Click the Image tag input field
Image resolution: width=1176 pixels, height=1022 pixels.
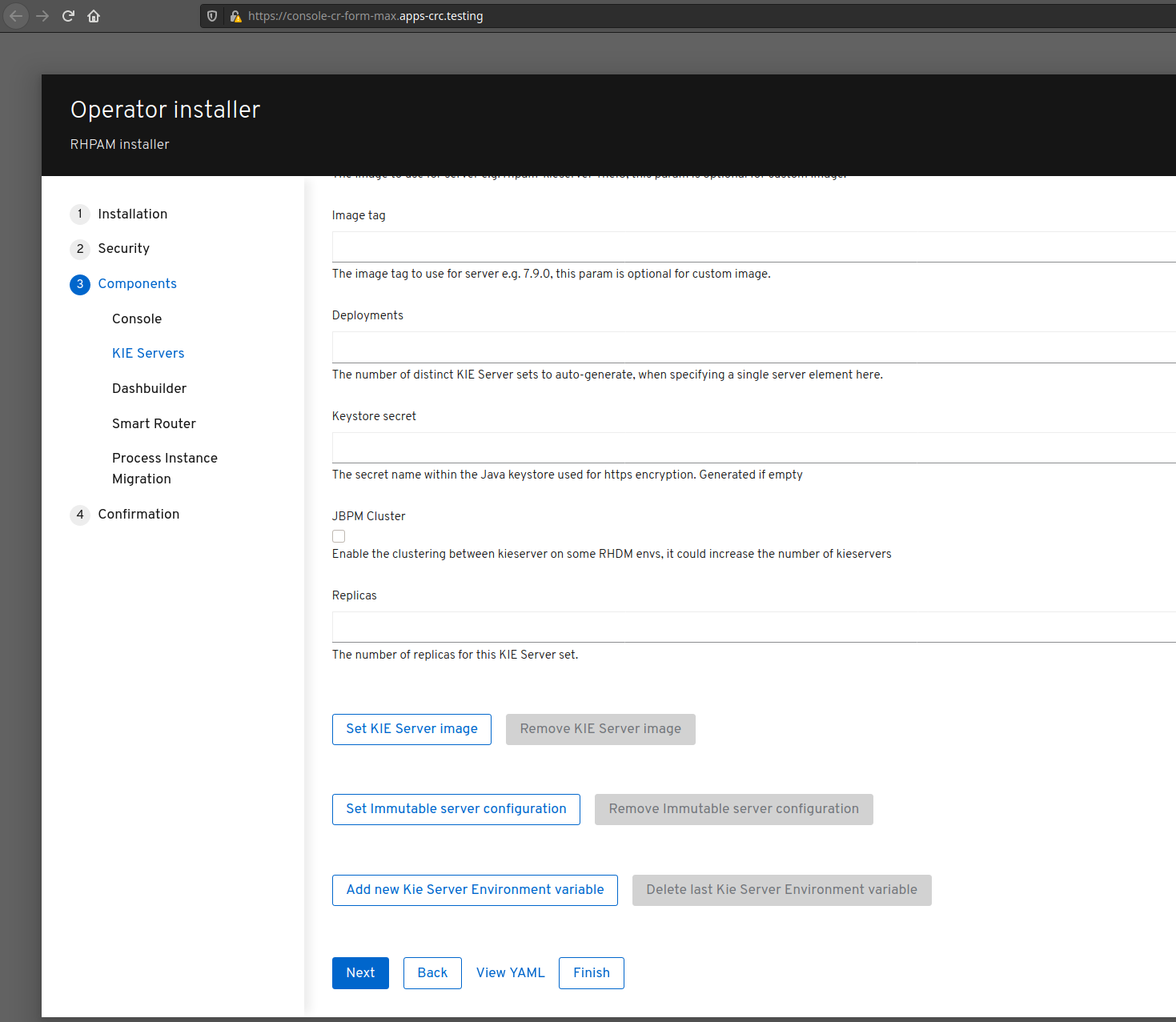[753, 246]
